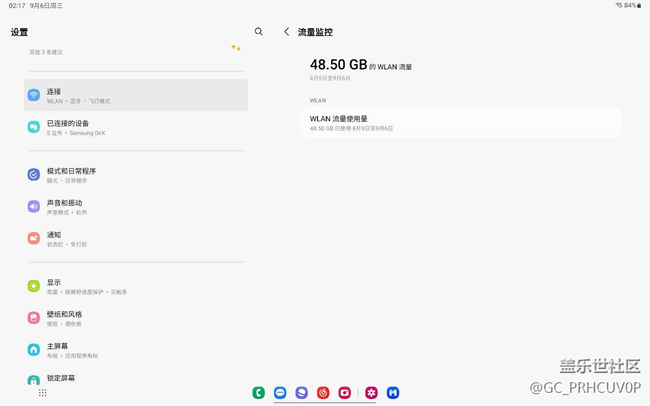Screen dimensions: 650x406
Task: Open 显示 display settings
Action: coord(136,286)
